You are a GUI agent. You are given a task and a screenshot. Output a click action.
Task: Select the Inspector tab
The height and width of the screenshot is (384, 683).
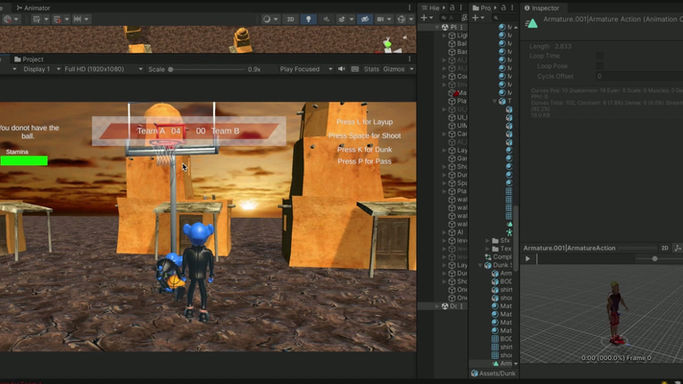[x=541, y=8]
